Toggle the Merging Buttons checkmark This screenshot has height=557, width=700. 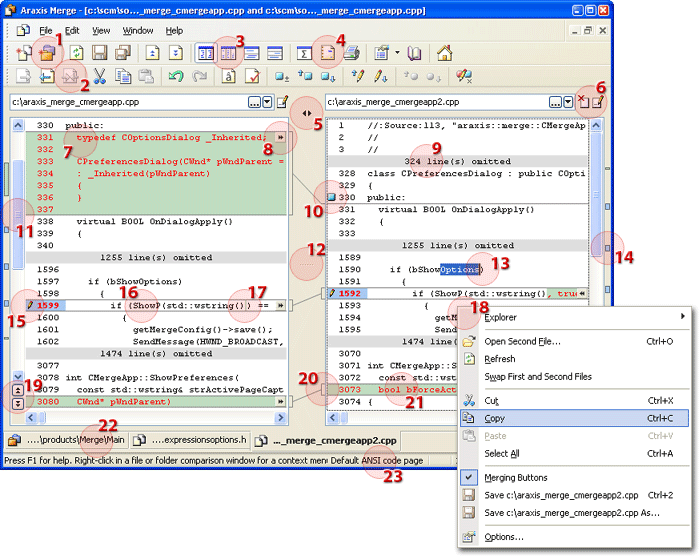point(469,478)
